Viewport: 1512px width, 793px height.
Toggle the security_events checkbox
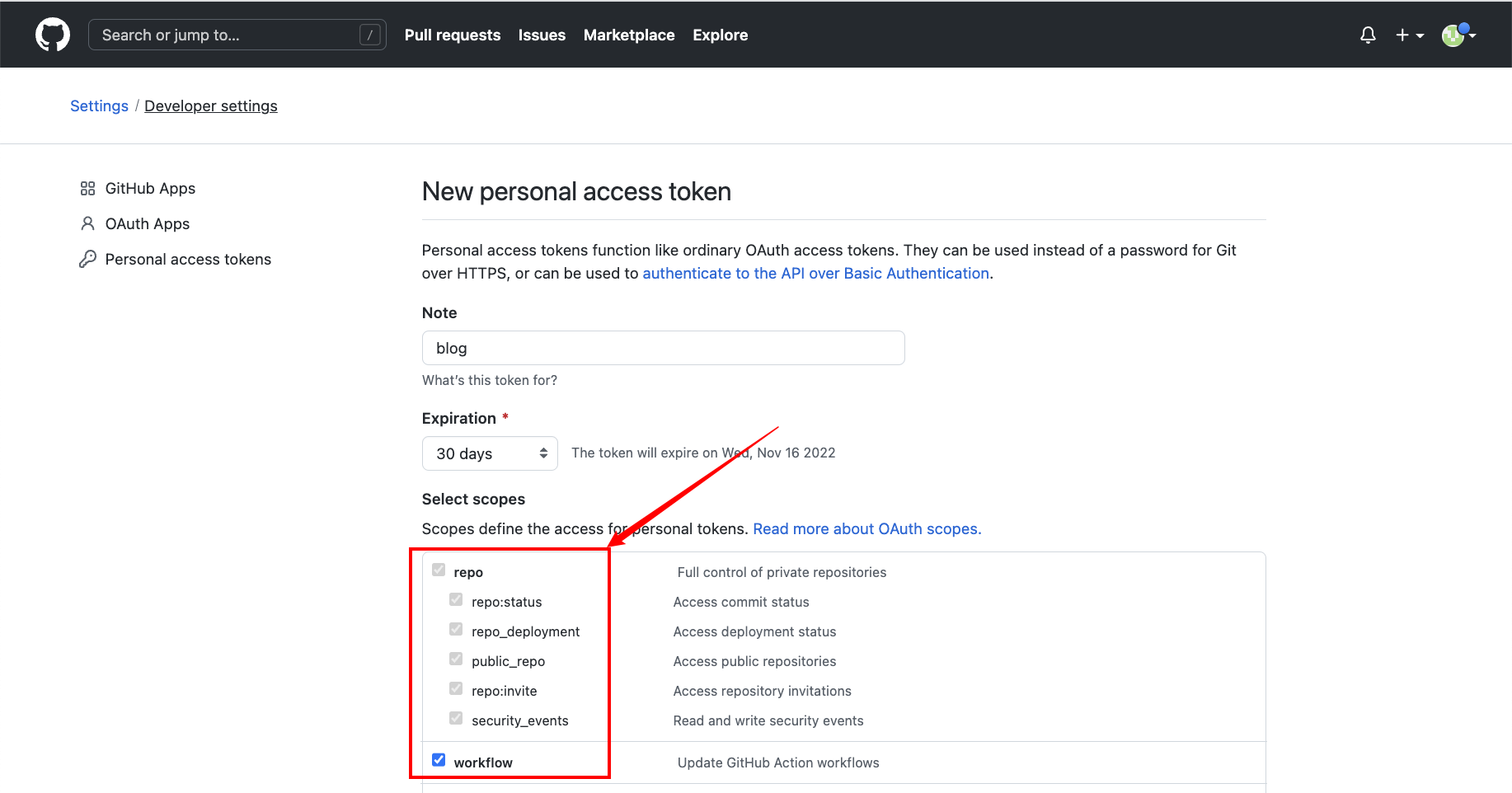coord(456,718)
